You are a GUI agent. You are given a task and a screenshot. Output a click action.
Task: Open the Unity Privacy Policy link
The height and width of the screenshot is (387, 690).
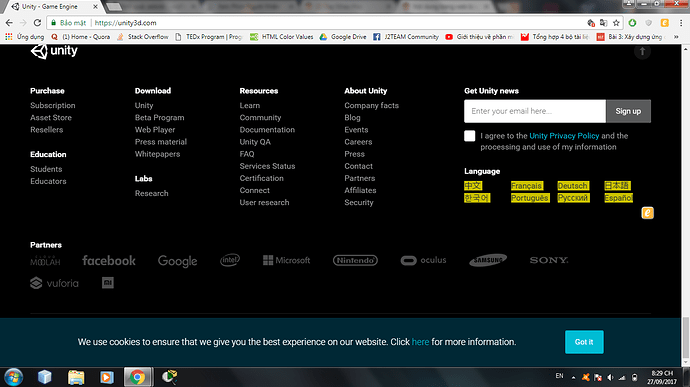tap(564, 136)
